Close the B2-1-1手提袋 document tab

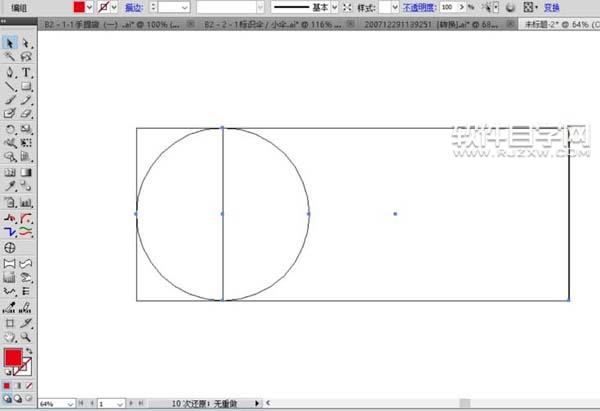click(190, 24)
